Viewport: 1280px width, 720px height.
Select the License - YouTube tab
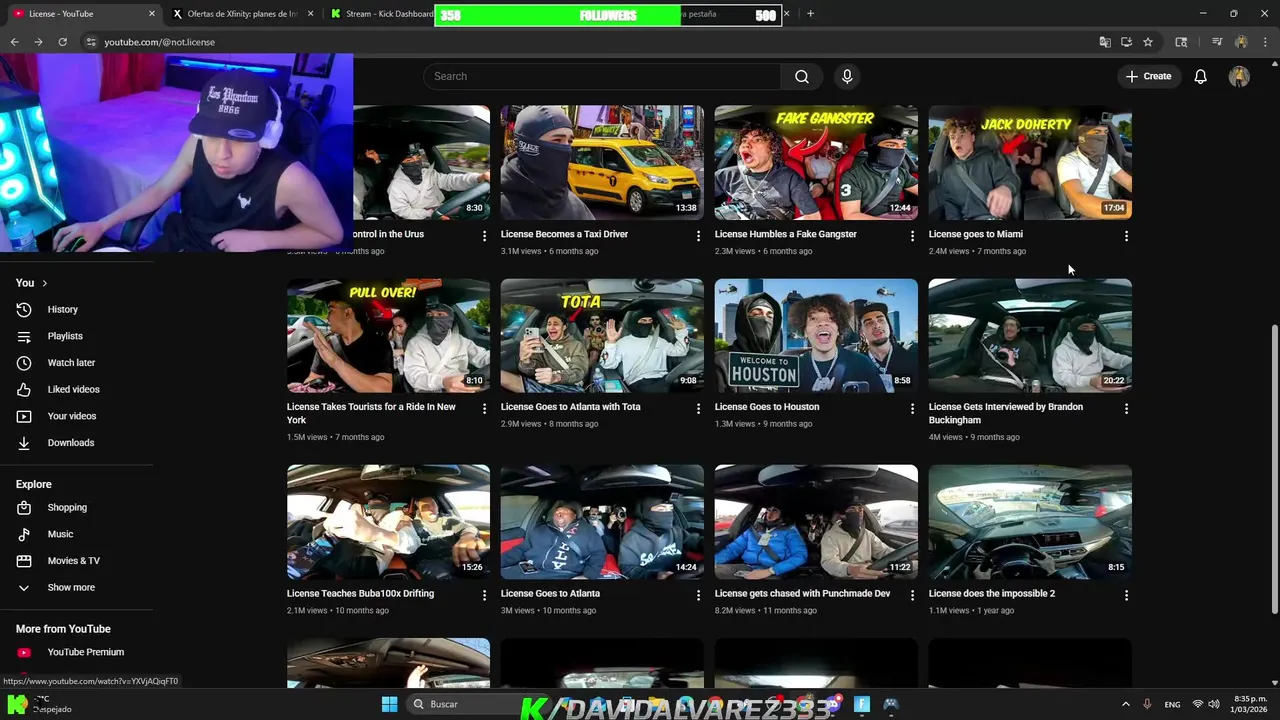tap(82, 14)
